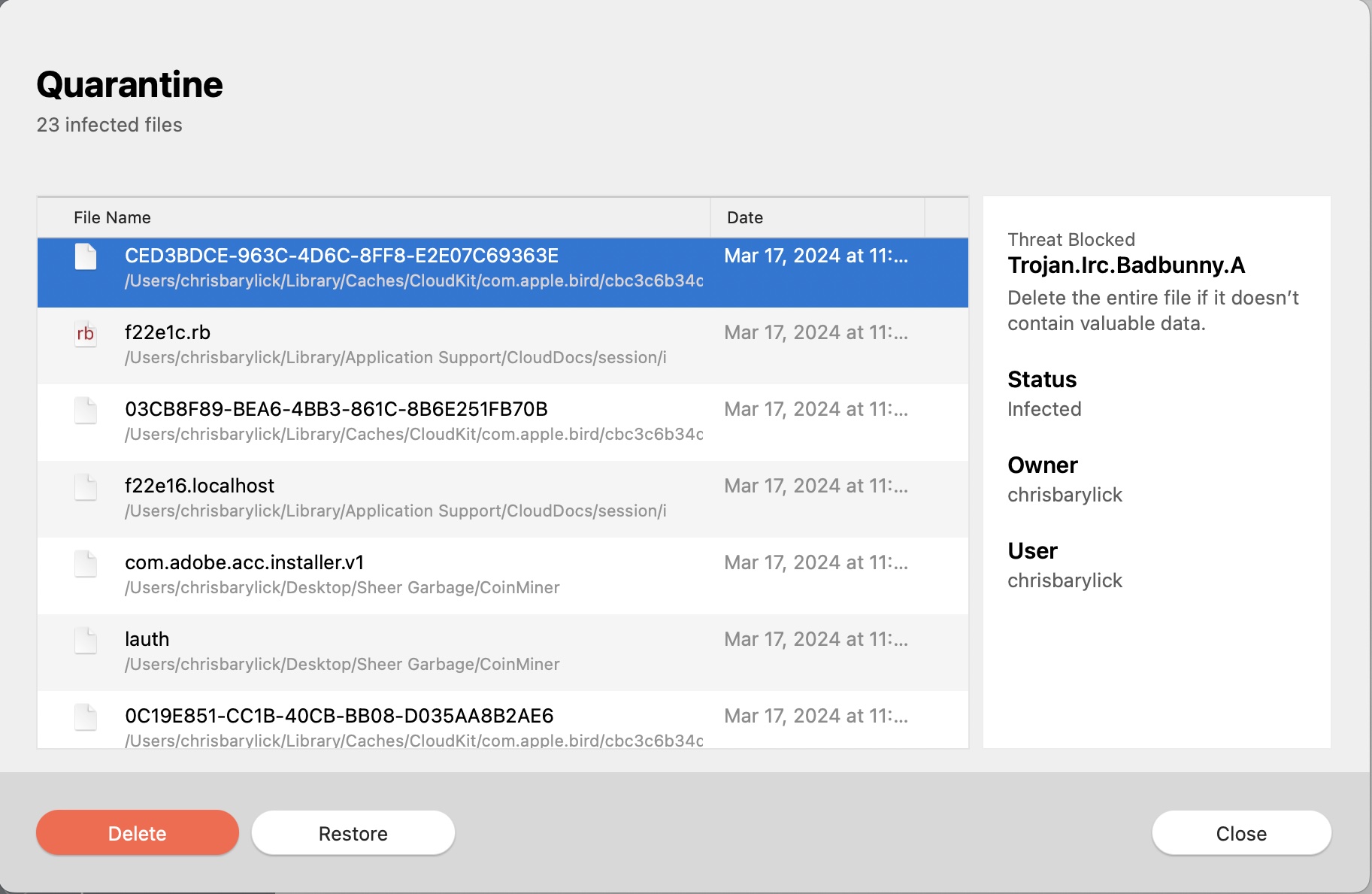Click the document icon next to lauth
Viewport: 1372px width, 894px height.
pyautogui.click(x=85, y=641)
